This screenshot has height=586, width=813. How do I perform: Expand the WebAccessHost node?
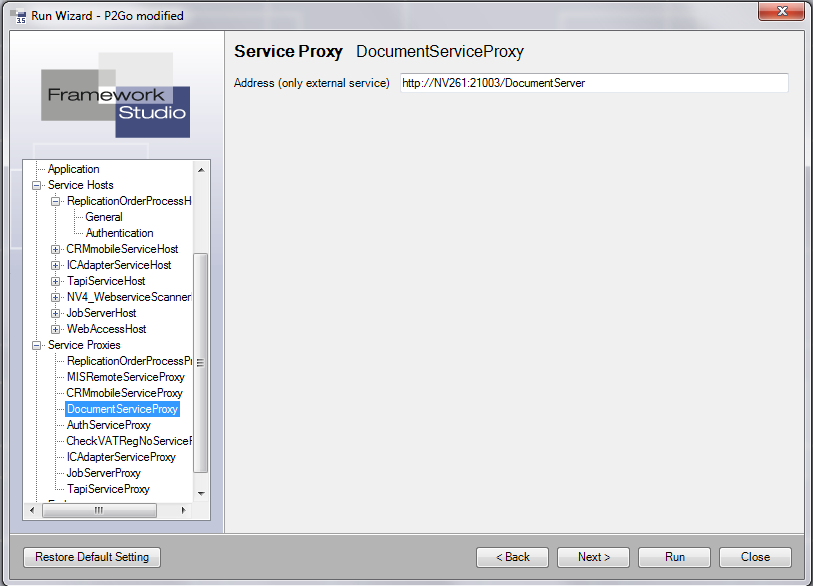coord(55,329)
